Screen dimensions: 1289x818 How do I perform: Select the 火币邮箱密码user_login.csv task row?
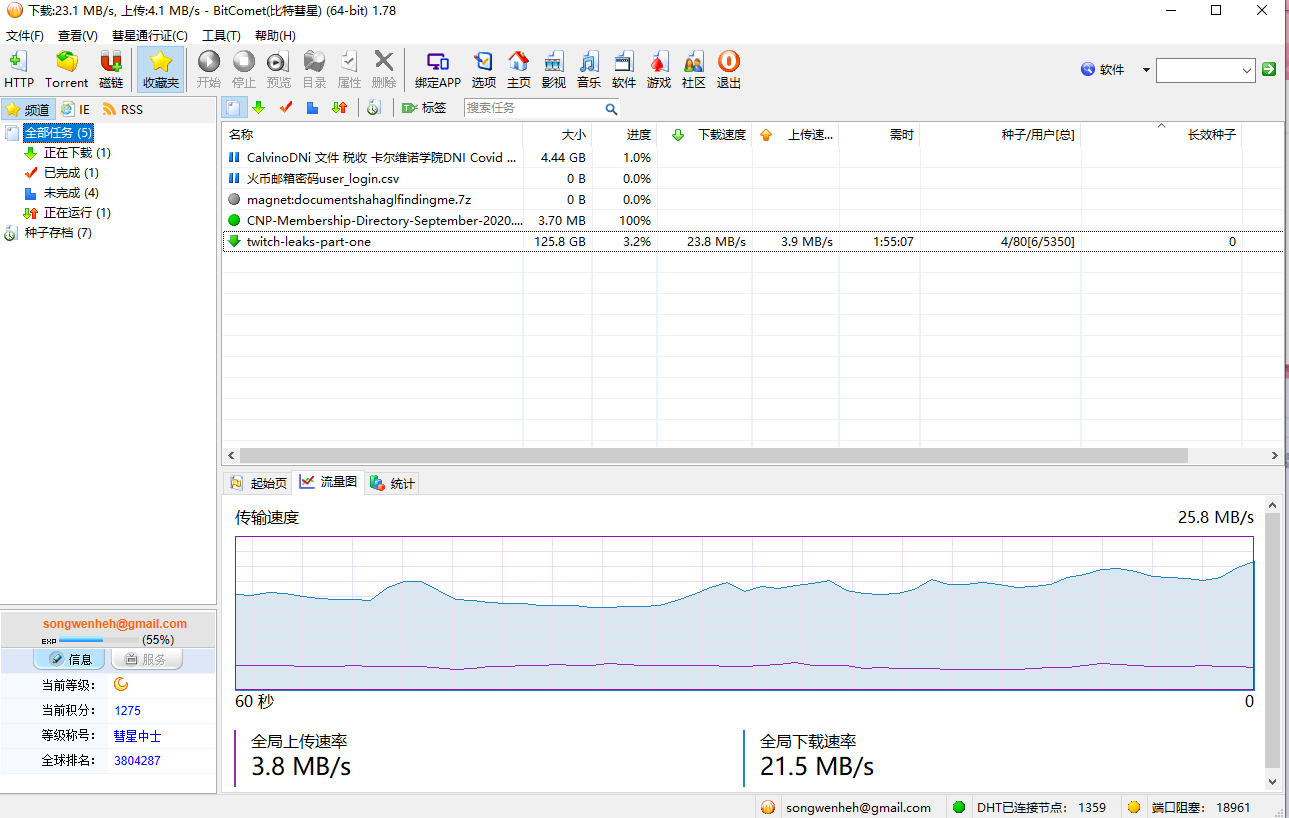point(752,178)
